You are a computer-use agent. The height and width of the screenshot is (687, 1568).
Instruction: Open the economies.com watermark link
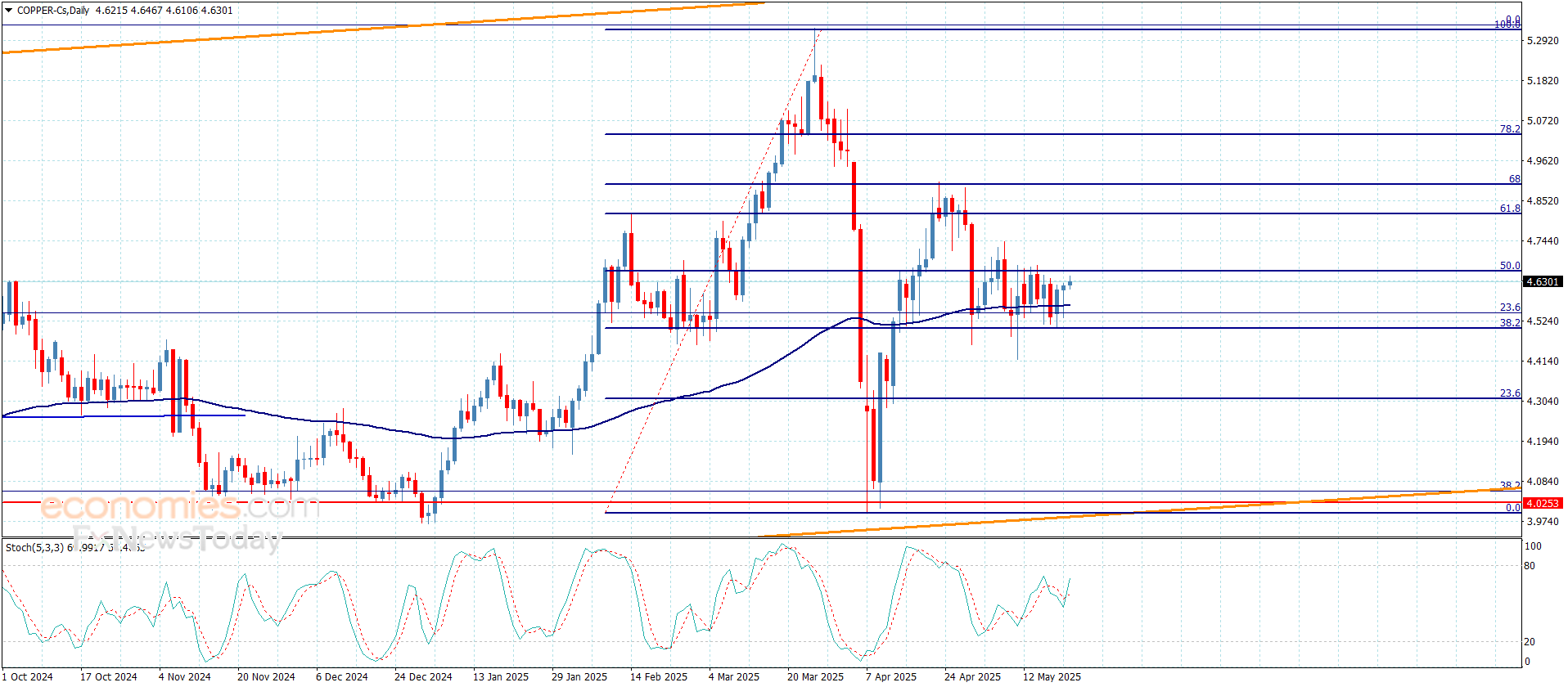pyautogui.click(x=178, y=507)
